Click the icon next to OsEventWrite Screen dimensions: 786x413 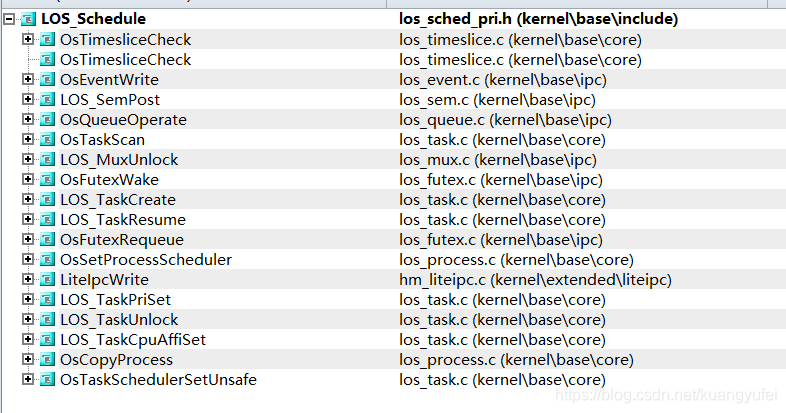[x=47, y=79]
